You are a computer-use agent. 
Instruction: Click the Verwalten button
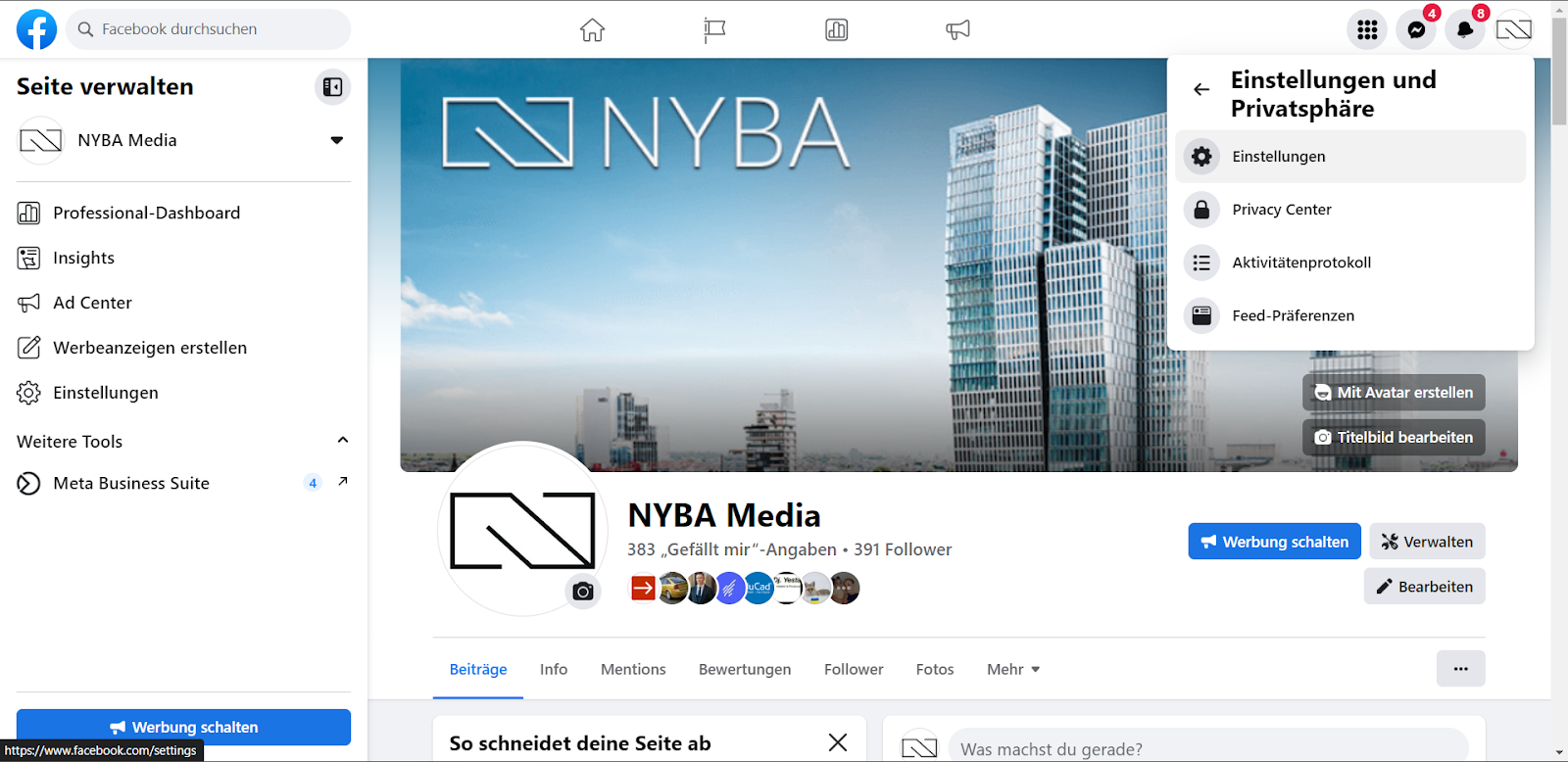pyautogui.click(x=1427, y=542)
